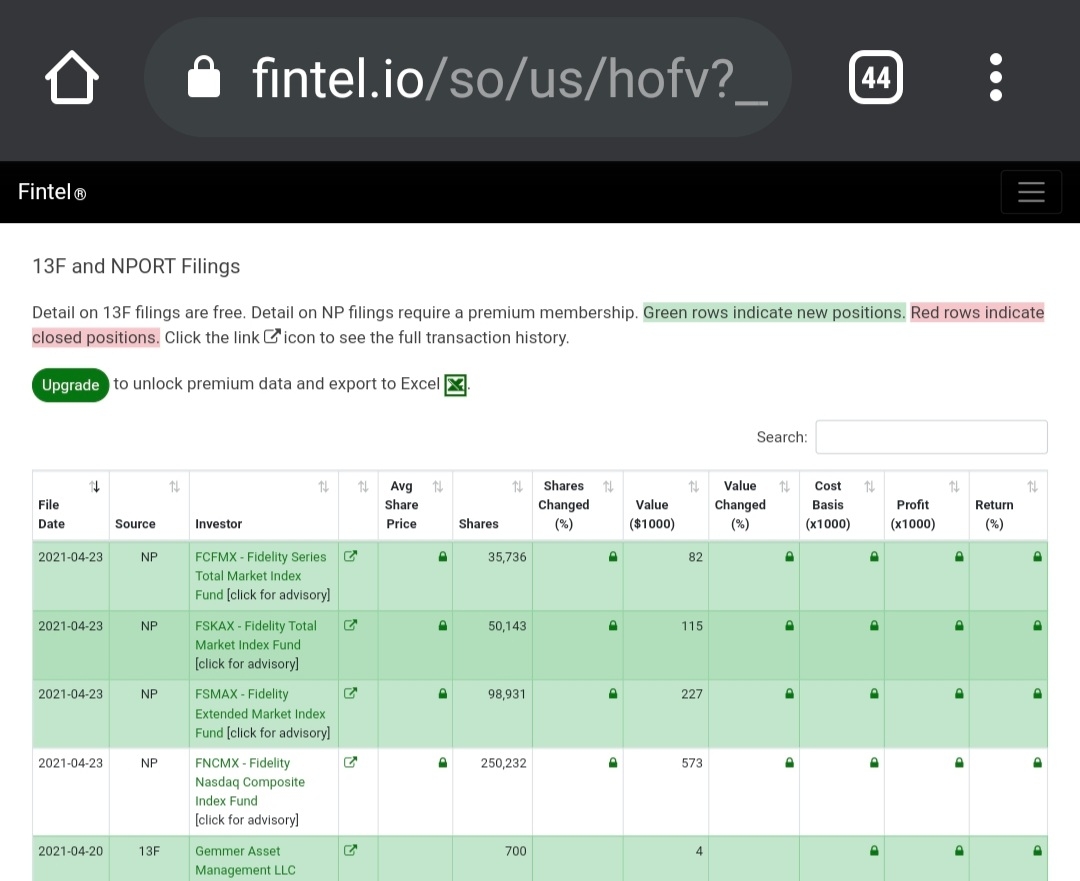The width and height of the screenshot is (1080, 881).
Task: Sort table by Shares Changed (%)
Action: tap(577, 505)
